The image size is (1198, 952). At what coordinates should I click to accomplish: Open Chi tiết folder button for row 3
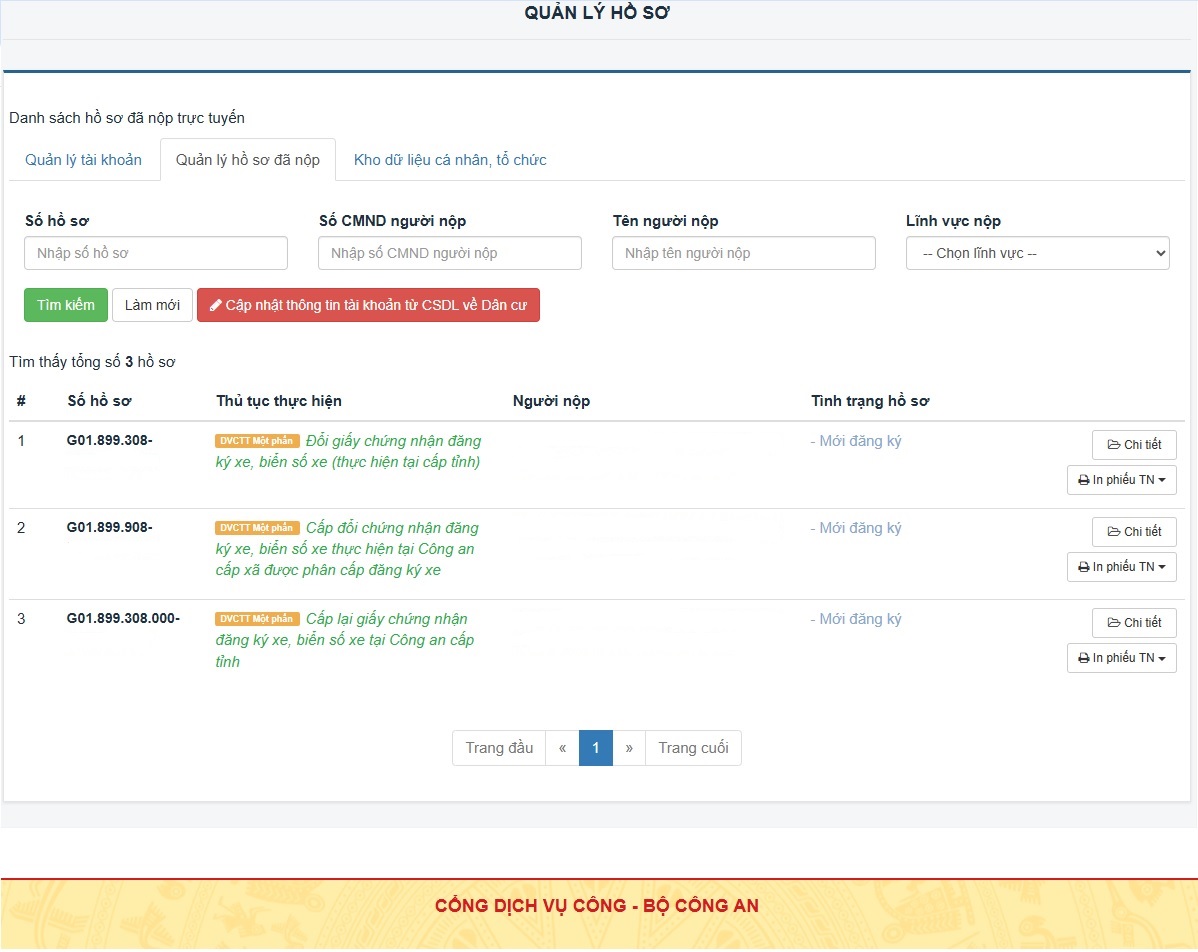(x=1135, y=623)
